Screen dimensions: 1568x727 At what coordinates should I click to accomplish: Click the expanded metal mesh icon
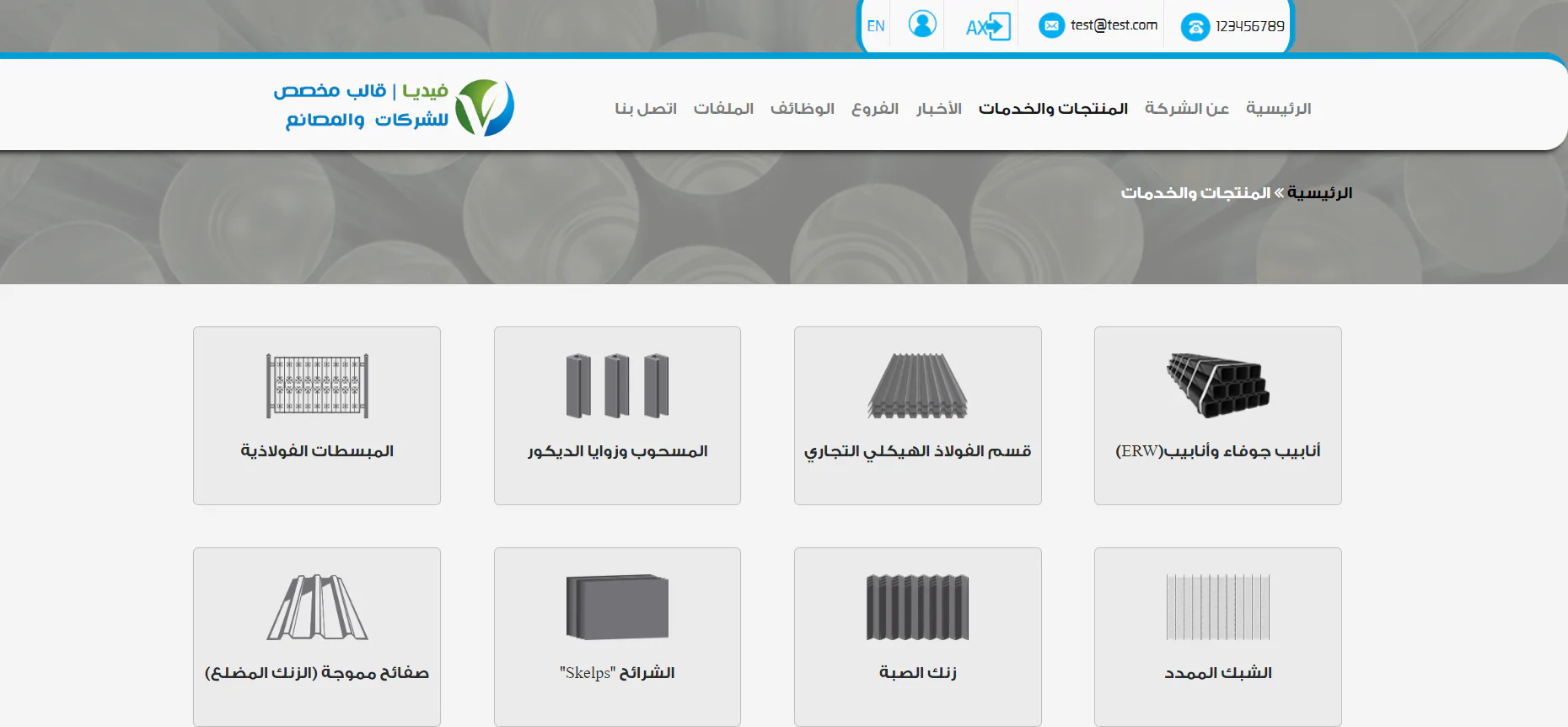coord(1217,607)
